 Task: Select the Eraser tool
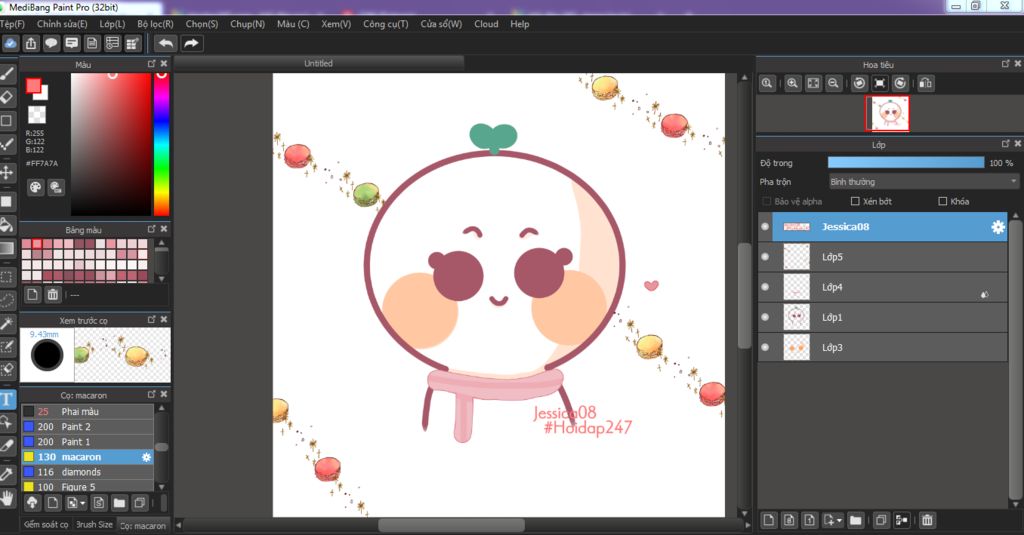[7, 97]
